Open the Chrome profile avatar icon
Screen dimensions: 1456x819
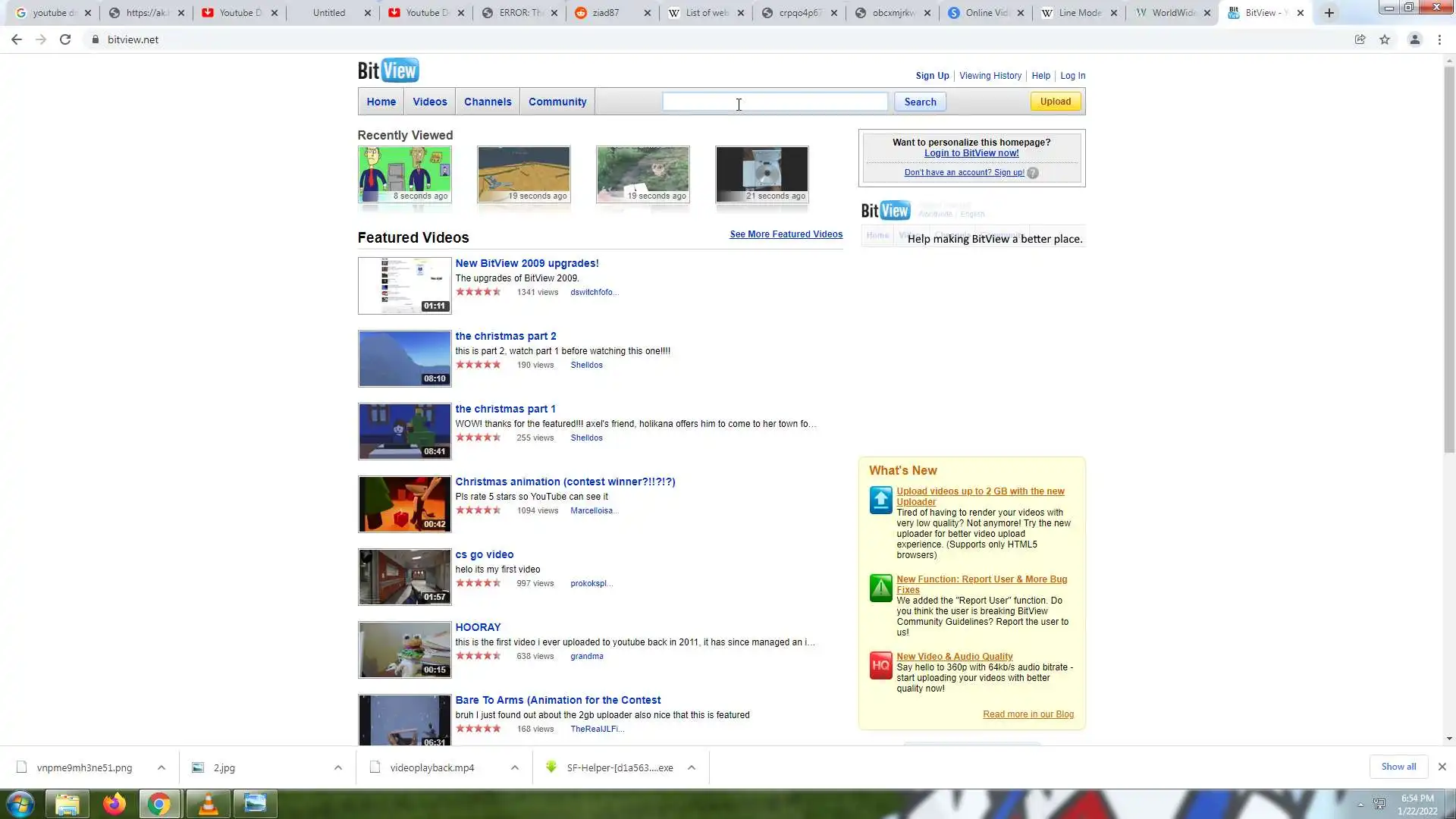1414,39
